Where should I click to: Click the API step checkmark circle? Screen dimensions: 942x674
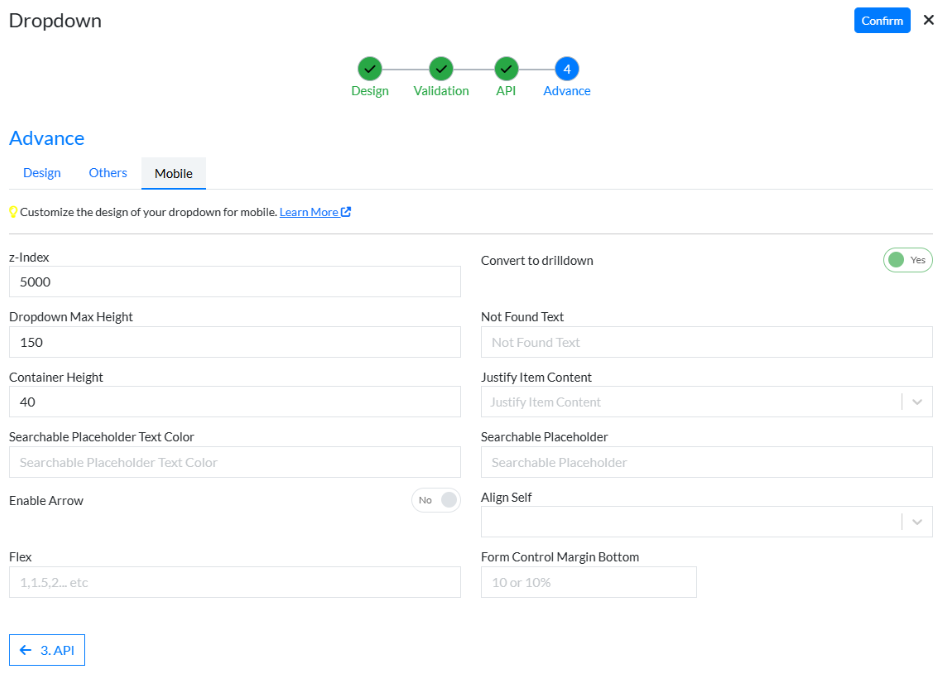coord(506,69)
